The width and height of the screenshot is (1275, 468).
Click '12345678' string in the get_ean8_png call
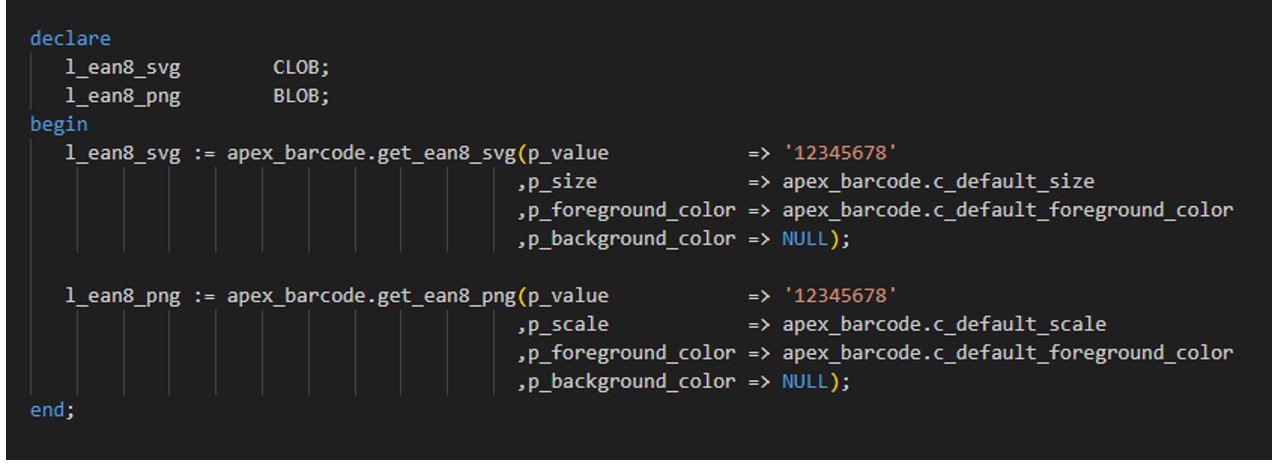[840, 296]
